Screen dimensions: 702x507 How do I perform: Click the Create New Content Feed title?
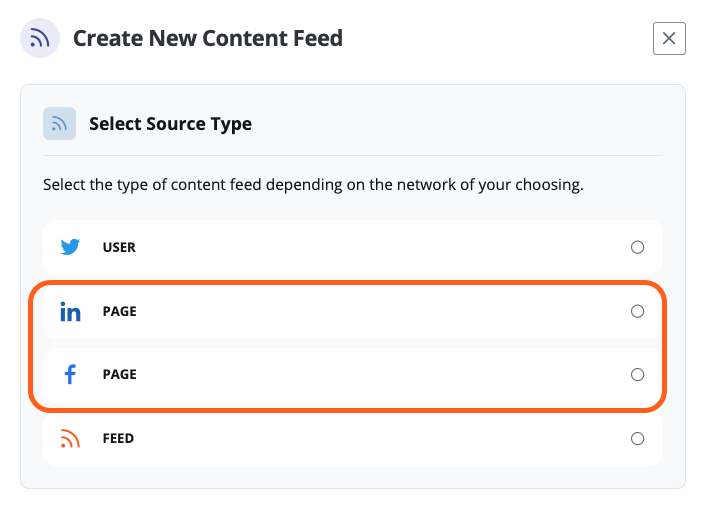point(208,38)
